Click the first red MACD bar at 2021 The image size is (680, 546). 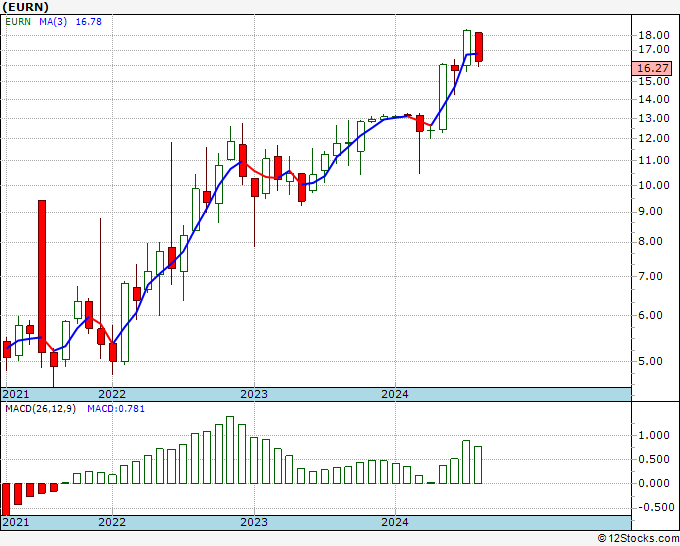coord(6,499)
